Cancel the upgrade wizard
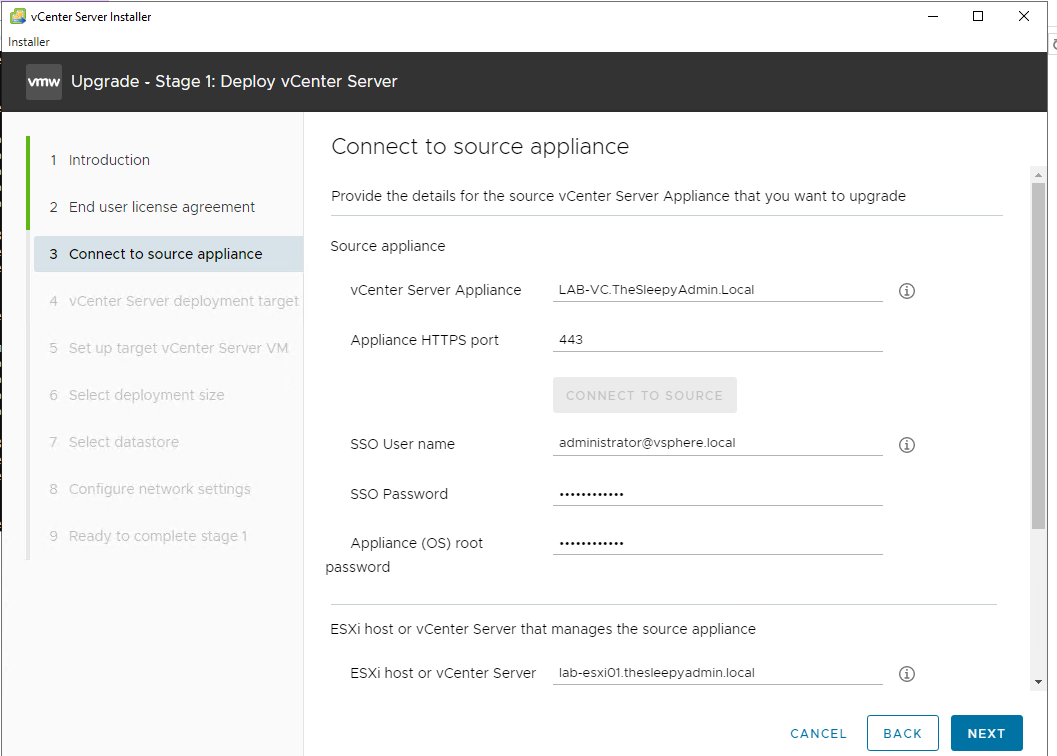The image size is (1057, 756). click(x=818, y=732)
